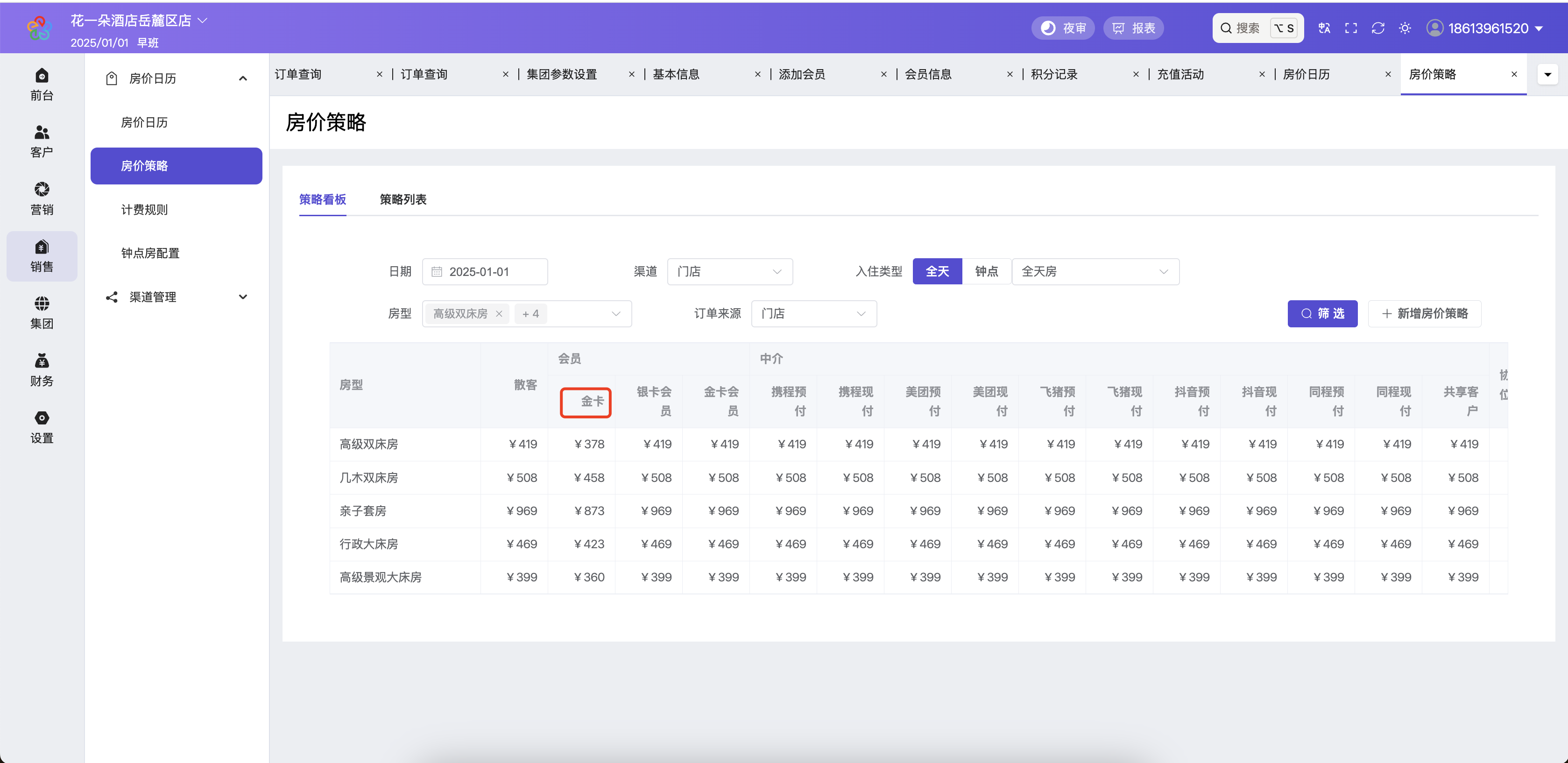Viewport: 1568px width, 763px height.
Task: Click the 筛选 filter button
Action: pos(1322,314)
